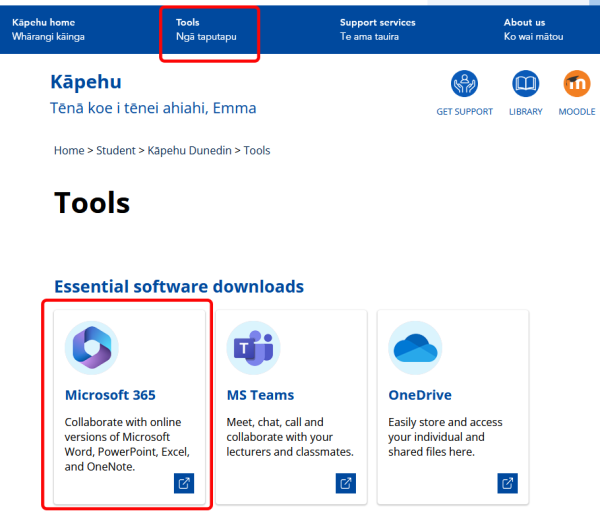The height and width of the screenshot is (511, 600).
Task: Open external link icon on MS Teams card
Action: (346, 483)
